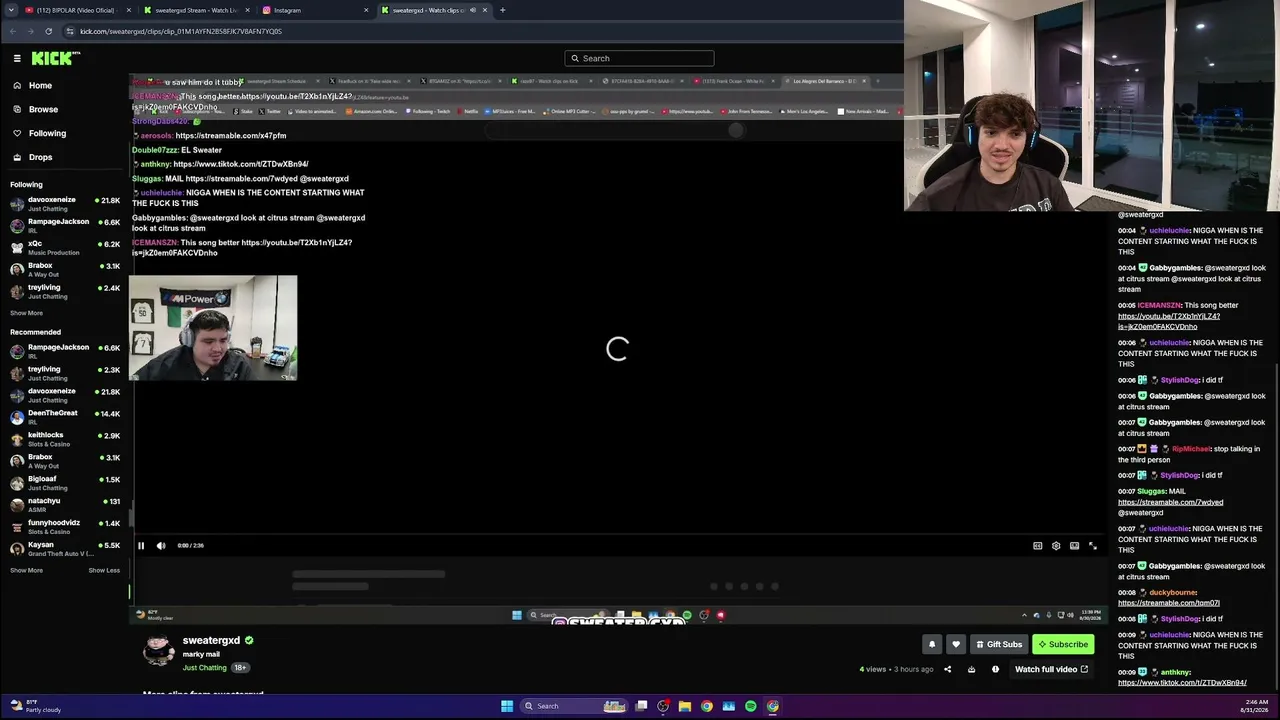Open Browse in the sidebar
This screenshot has height=720, width=1280.
(x=43, y=109)
